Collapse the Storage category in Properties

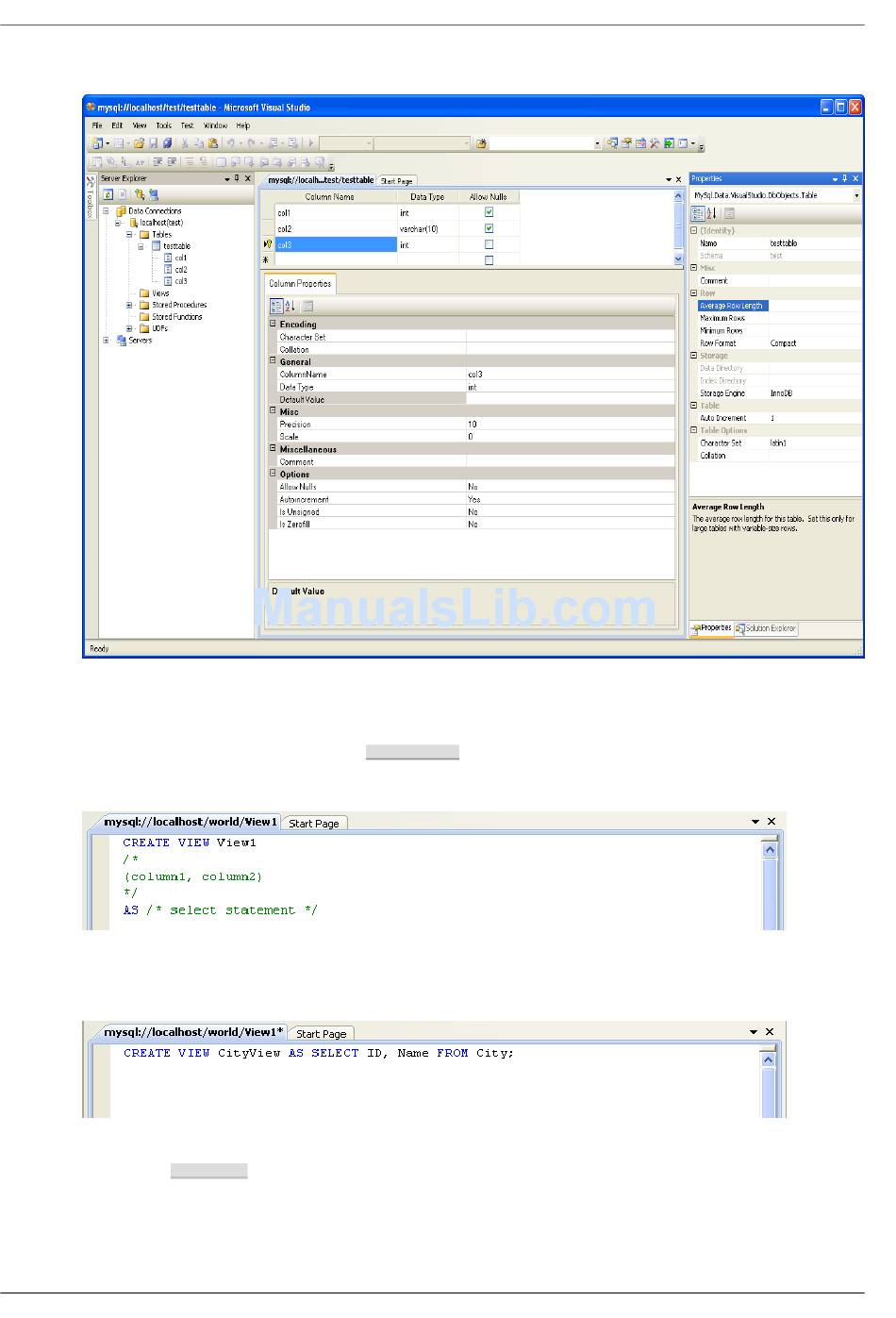694,356
